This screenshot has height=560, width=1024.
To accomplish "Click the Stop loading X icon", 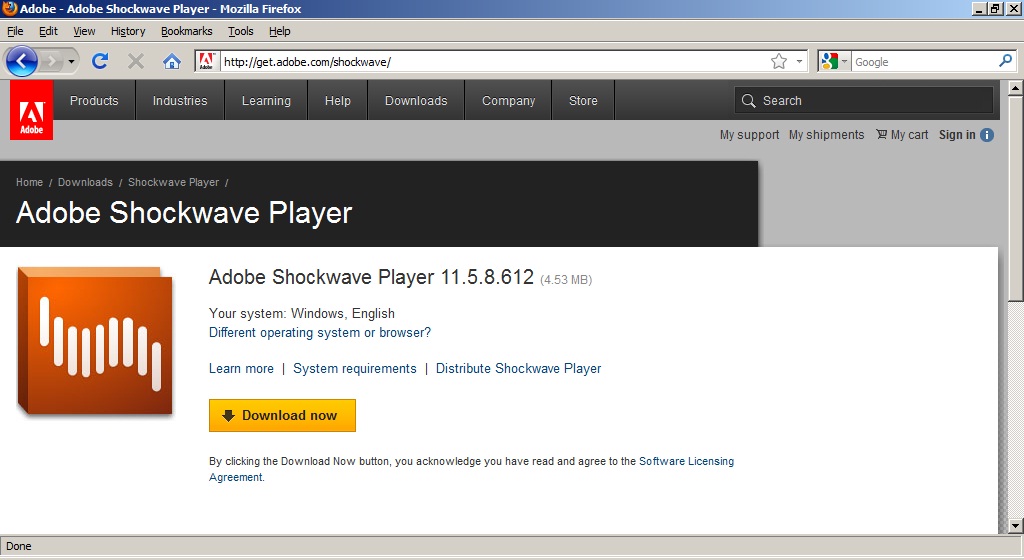I will pos(136,61).
